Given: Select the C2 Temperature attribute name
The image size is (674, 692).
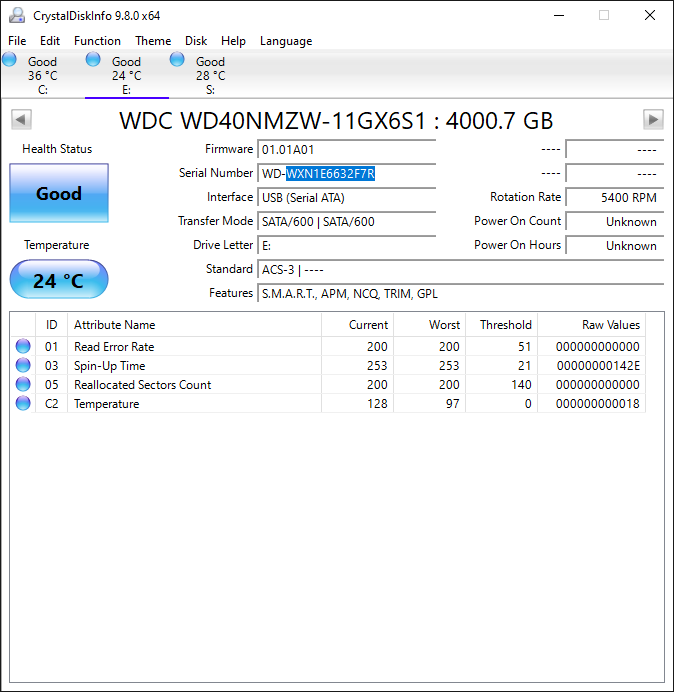Looking at the screenshot, I should tap(106, 404).
